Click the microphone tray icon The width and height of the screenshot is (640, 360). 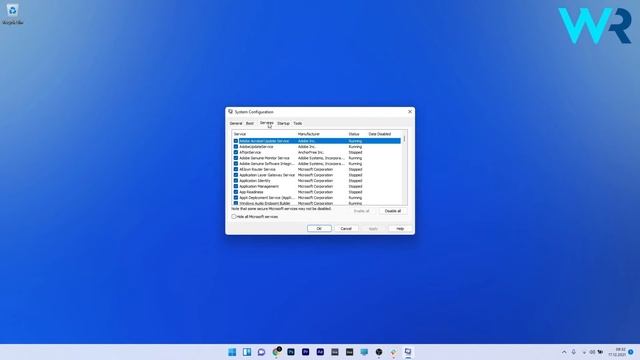click(x=573, y=352)
